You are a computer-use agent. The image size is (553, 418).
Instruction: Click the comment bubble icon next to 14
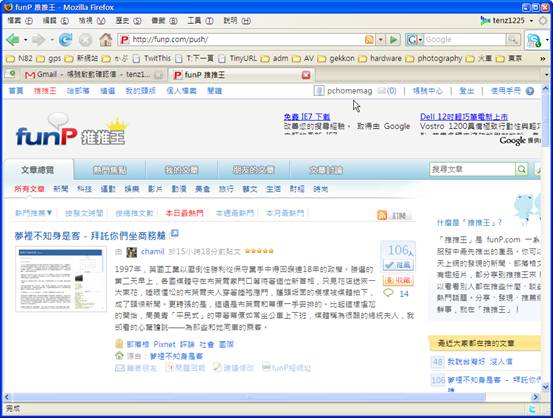coord(388,292)
